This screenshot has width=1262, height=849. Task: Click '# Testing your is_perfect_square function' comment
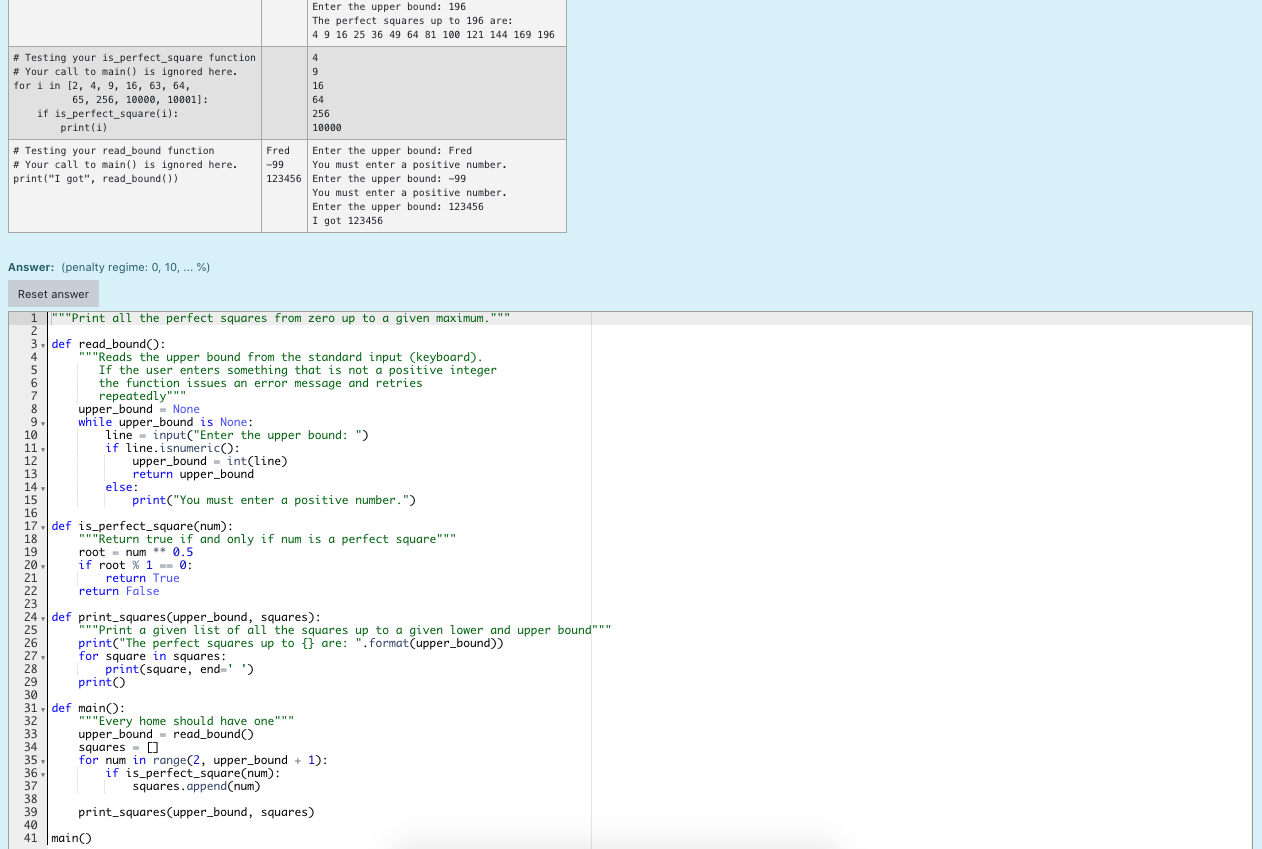[x=135, y=58]
